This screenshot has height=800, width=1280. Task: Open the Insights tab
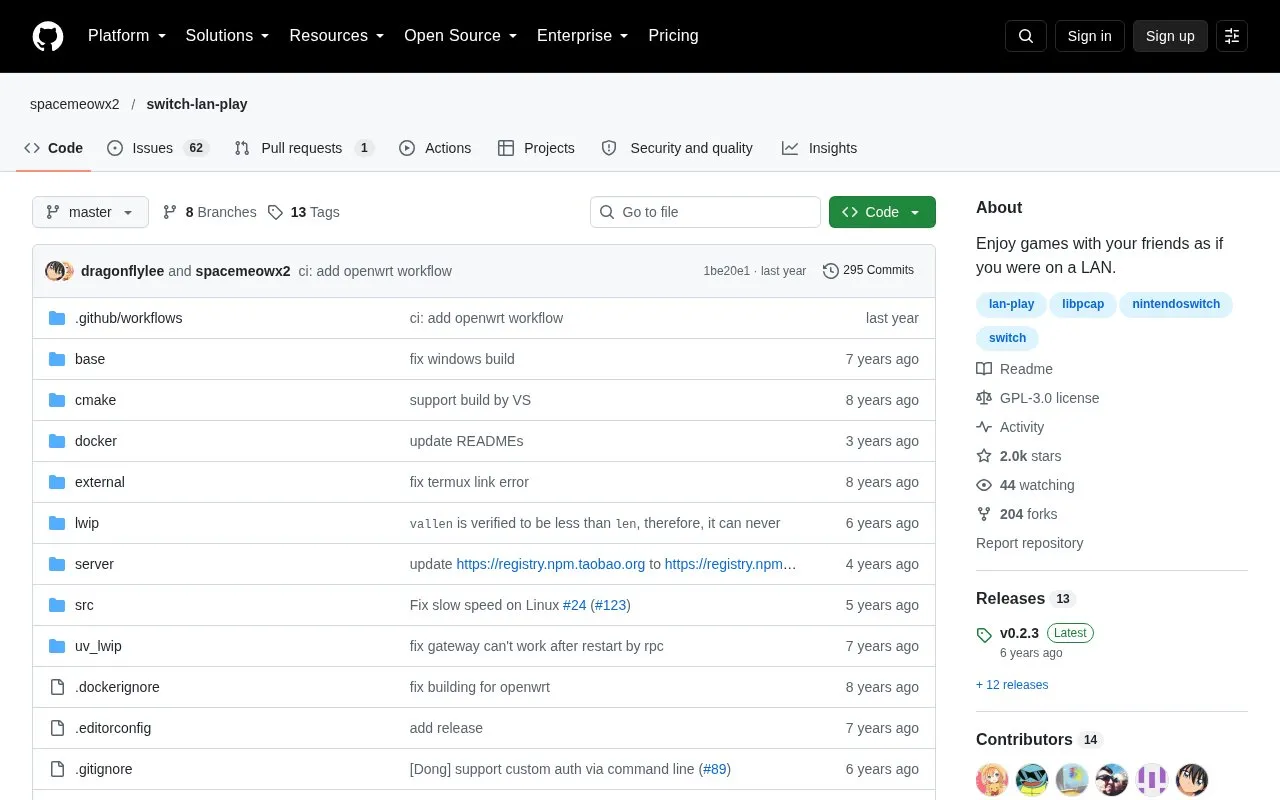820,148
